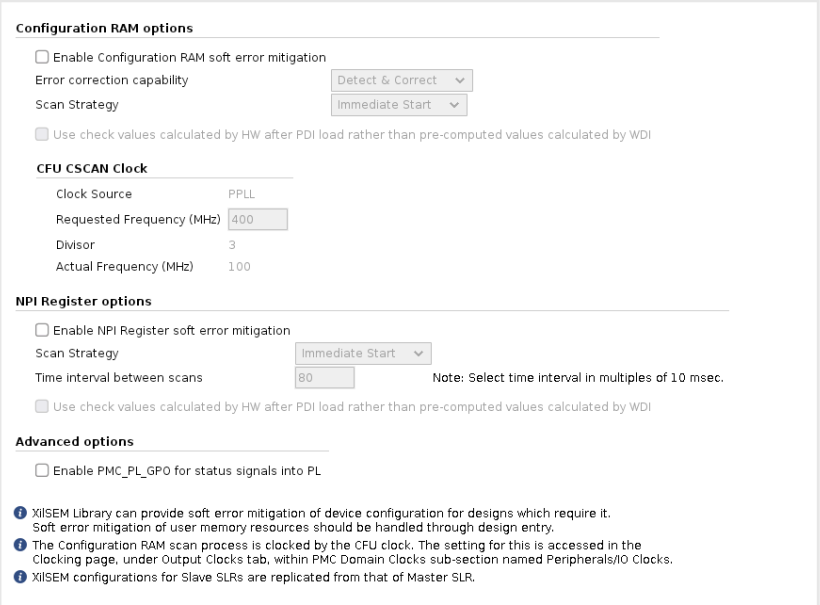Image resolution: width=820 pixels, height=605 pixels.
Task: Click the NPI Register options heading
Action: pyautogui.click(x=83, y=300)
